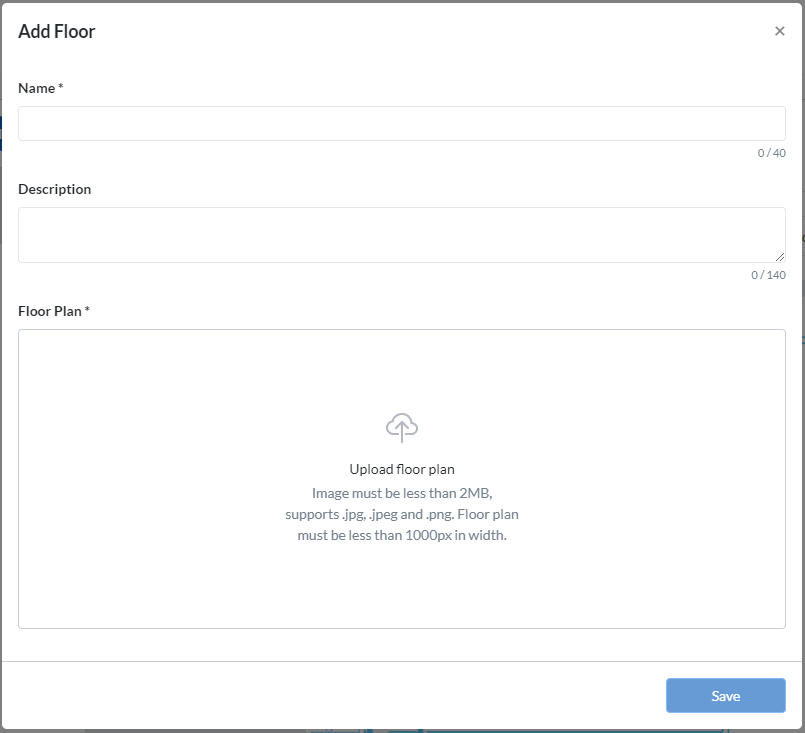805x733 pixels.
Task: Close the Add Floor dialog
Action: pyautogui.click(x=779, y=31)
